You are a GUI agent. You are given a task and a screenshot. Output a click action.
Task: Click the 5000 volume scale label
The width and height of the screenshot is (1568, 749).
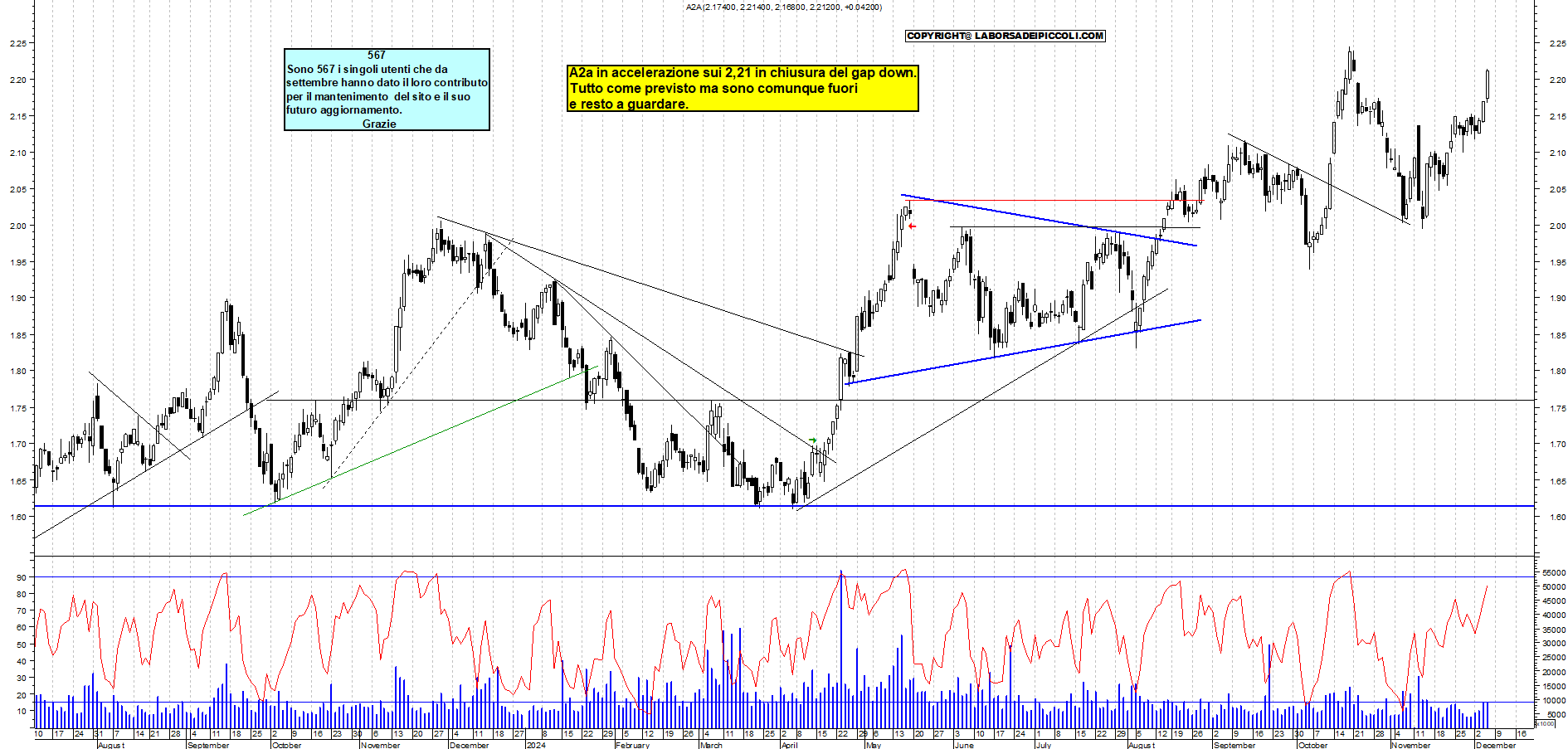pos(1556,714)
